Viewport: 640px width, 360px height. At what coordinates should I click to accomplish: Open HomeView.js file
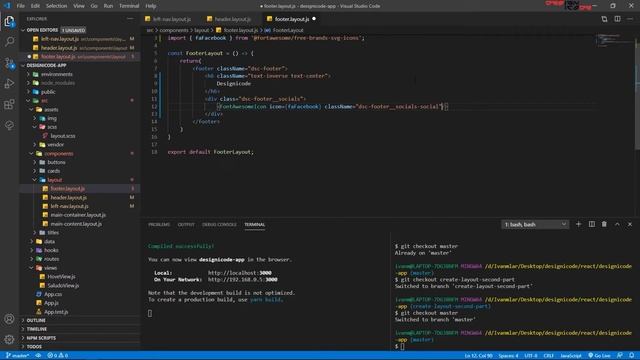tap(61, 277)
